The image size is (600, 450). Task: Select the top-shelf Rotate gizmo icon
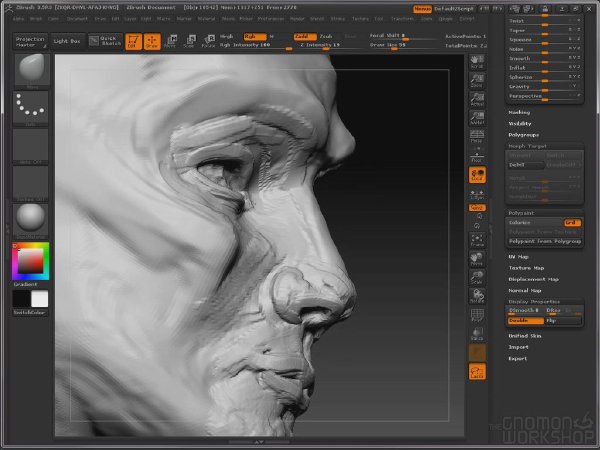[208, 41]
